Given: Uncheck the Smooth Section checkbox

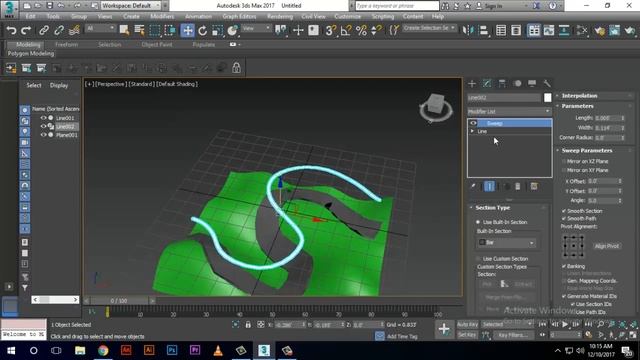Looking at the screenshot, I should click(564, 211).
